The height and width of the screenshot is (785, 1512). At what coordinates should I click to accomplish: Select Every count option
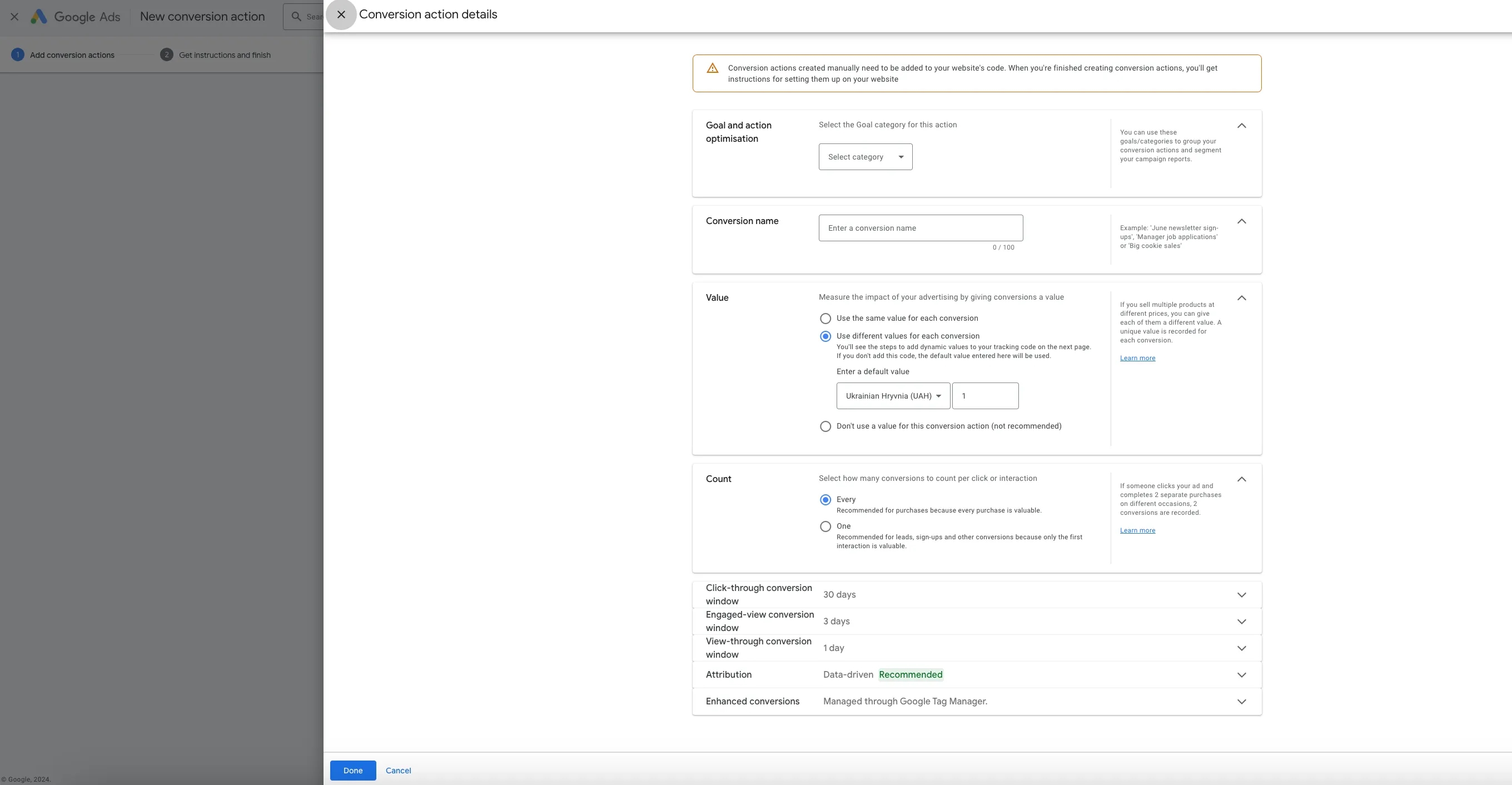[825, 500]
